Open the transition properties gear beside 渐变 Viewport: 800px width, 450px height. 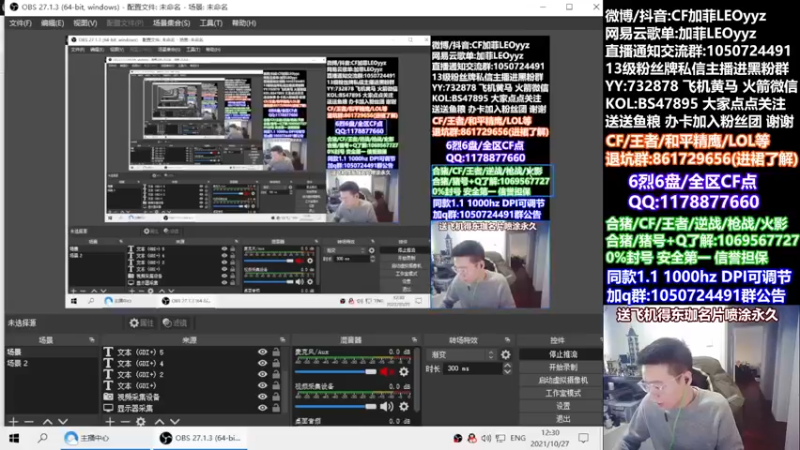[506, 354]
